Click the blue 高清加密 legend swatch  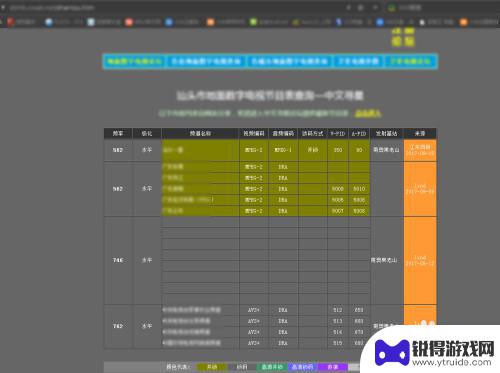coord(302,367)
